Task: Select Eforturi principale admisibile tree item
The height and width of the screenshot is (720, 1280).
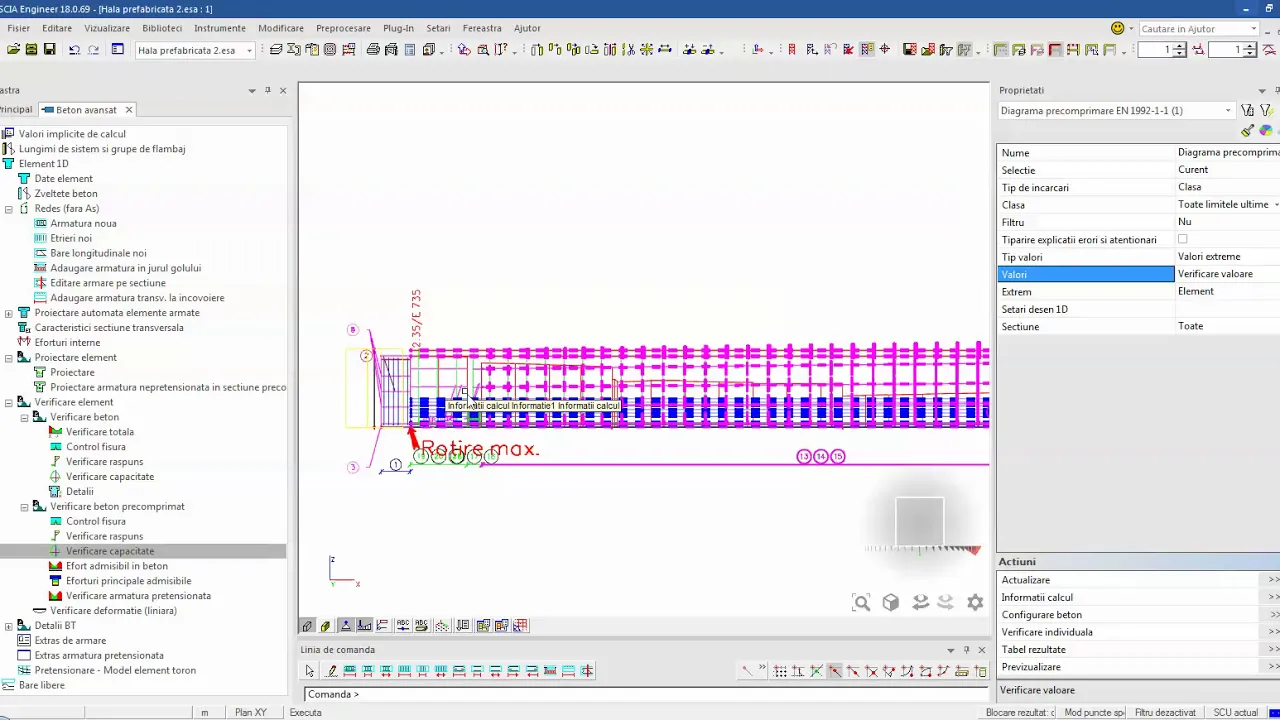Action: click(x=128, y=581)
